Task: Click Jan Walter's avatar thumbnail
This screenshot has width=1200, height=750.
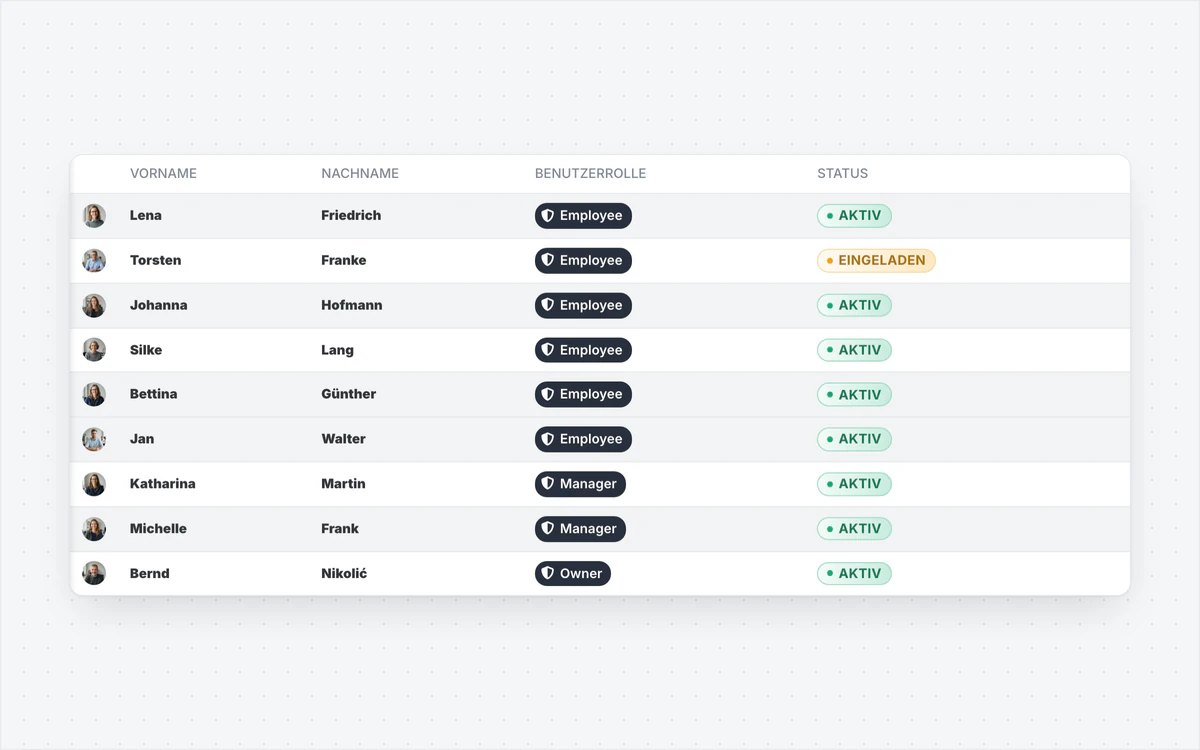Action: [94, 440]
